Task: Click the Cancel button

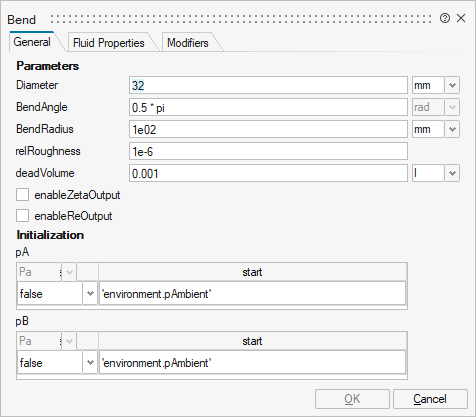Action: [430, 399]
